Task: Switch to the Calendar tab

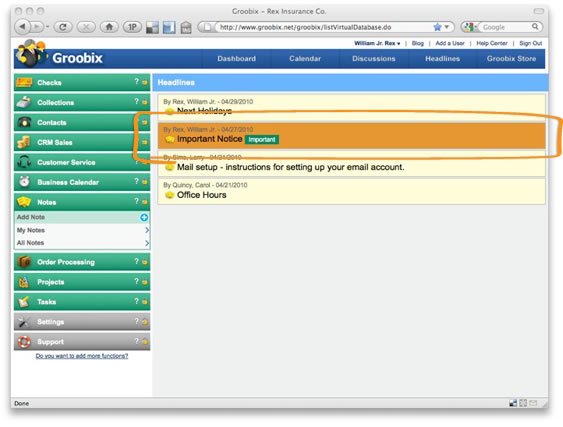Action: click(305, 59)
